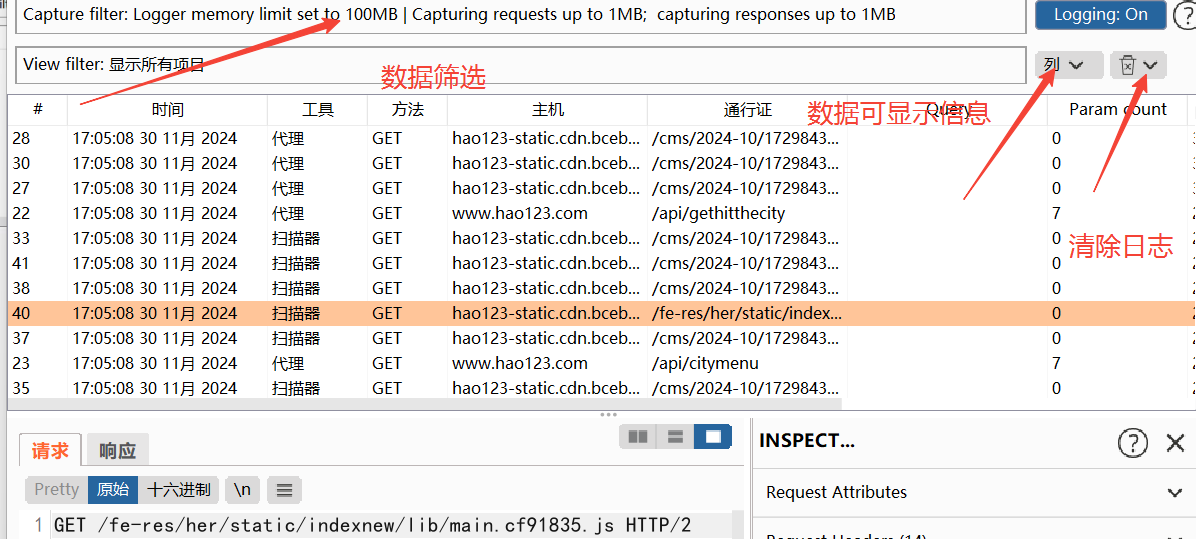Choose the tabbed single-pane layout icon
The height and width of the screenshot is (539, 1196).
tap(712, 437)
